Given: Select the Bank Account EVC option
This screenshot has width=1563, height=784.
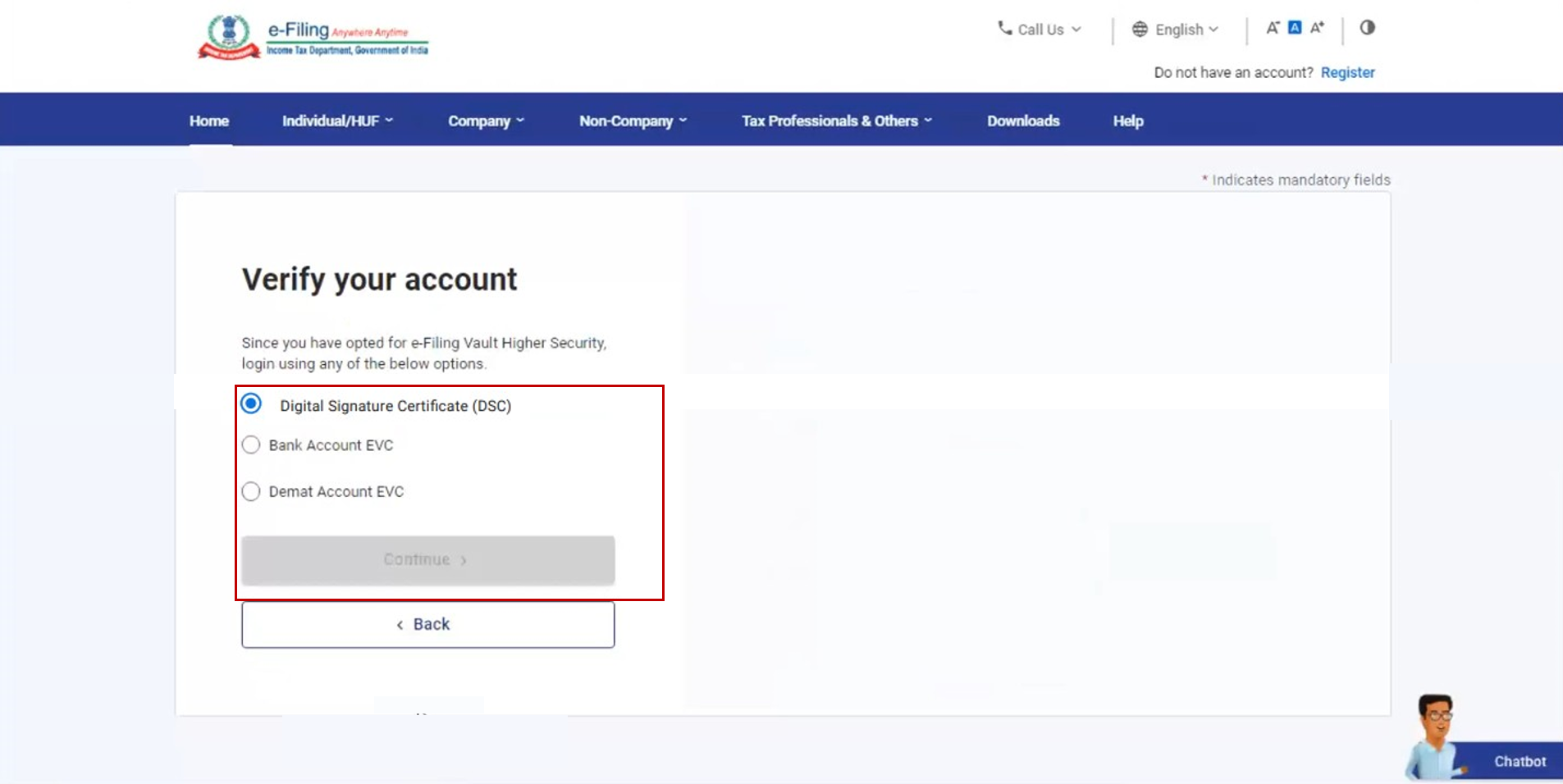Looking at the screenshot, I should coord(251,444).
